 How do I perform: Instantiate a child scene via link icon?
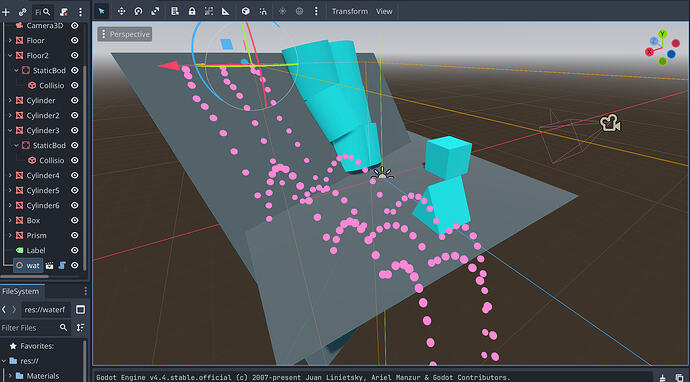click(x=22, y=12)
